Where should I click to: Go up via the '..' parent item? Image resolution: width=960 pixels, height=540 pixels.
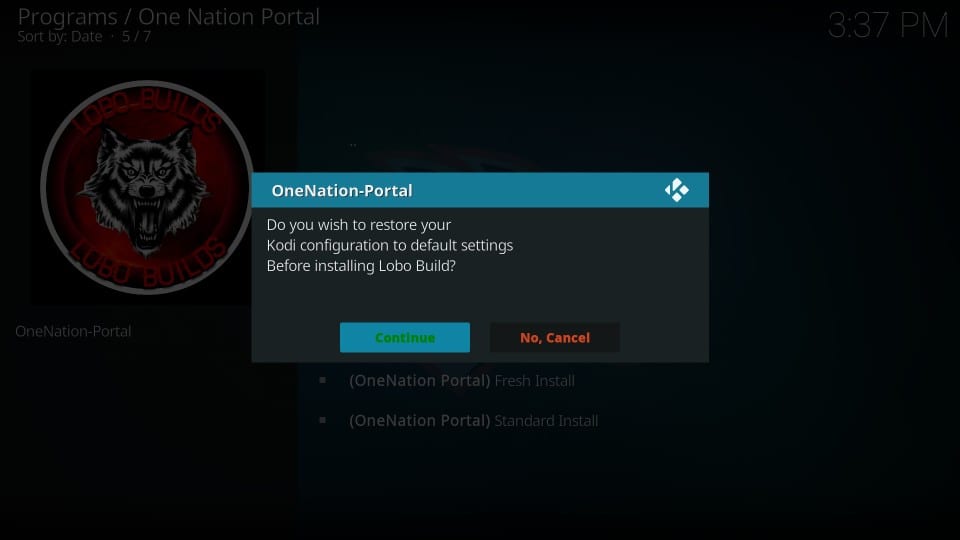[353, 145]
